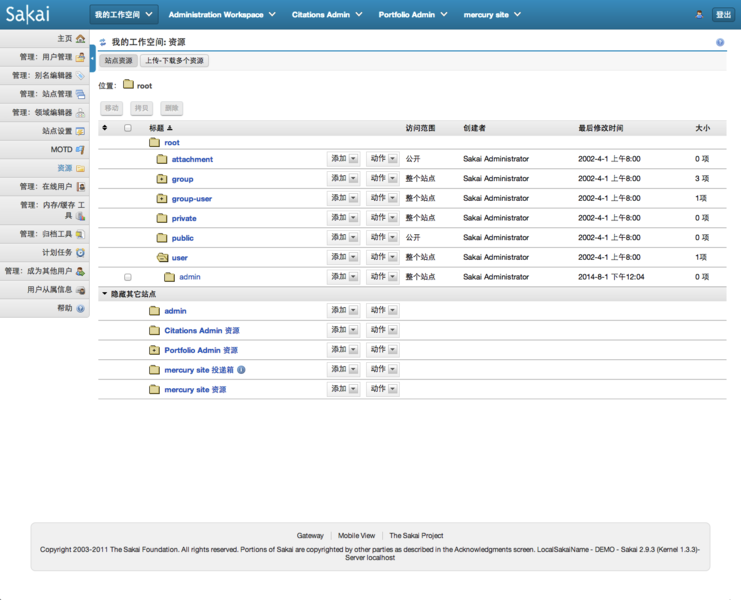This screenshot has height=600, width=741.
Task: Click the blue help icon at top right
Action: pyautogui.click(x=720, y=43)
